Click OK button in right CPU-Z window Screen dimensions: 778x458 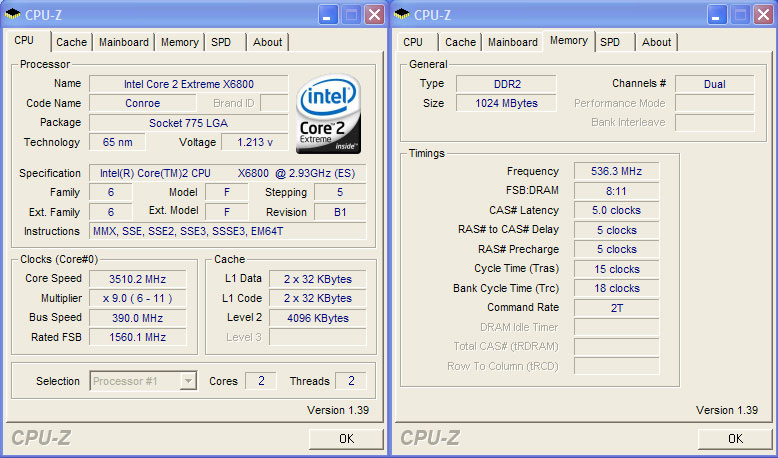[x=735, y=439]
